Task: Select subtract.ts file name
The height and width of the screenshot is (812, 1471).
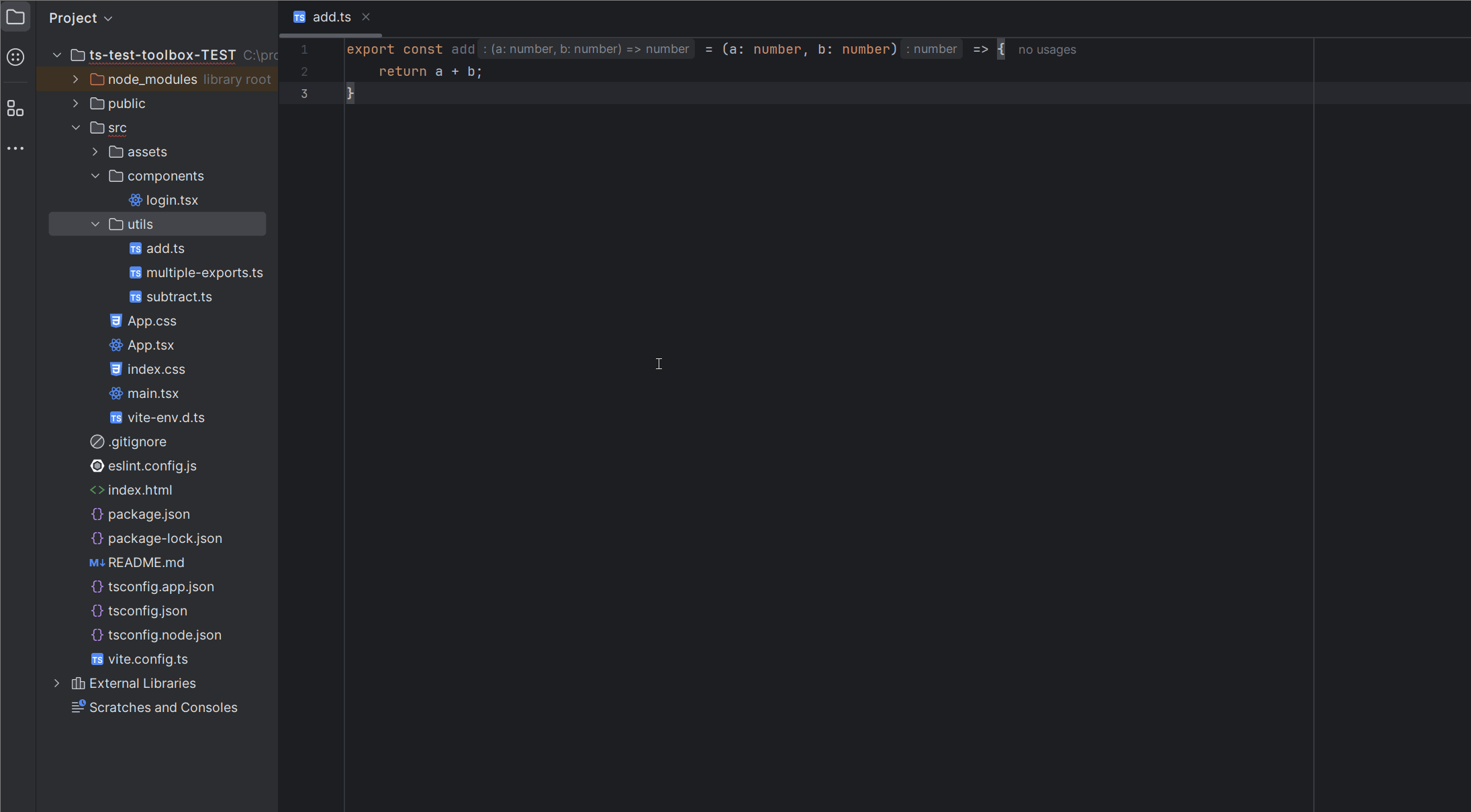Action: pyautogui.click(x=179, y=297)
